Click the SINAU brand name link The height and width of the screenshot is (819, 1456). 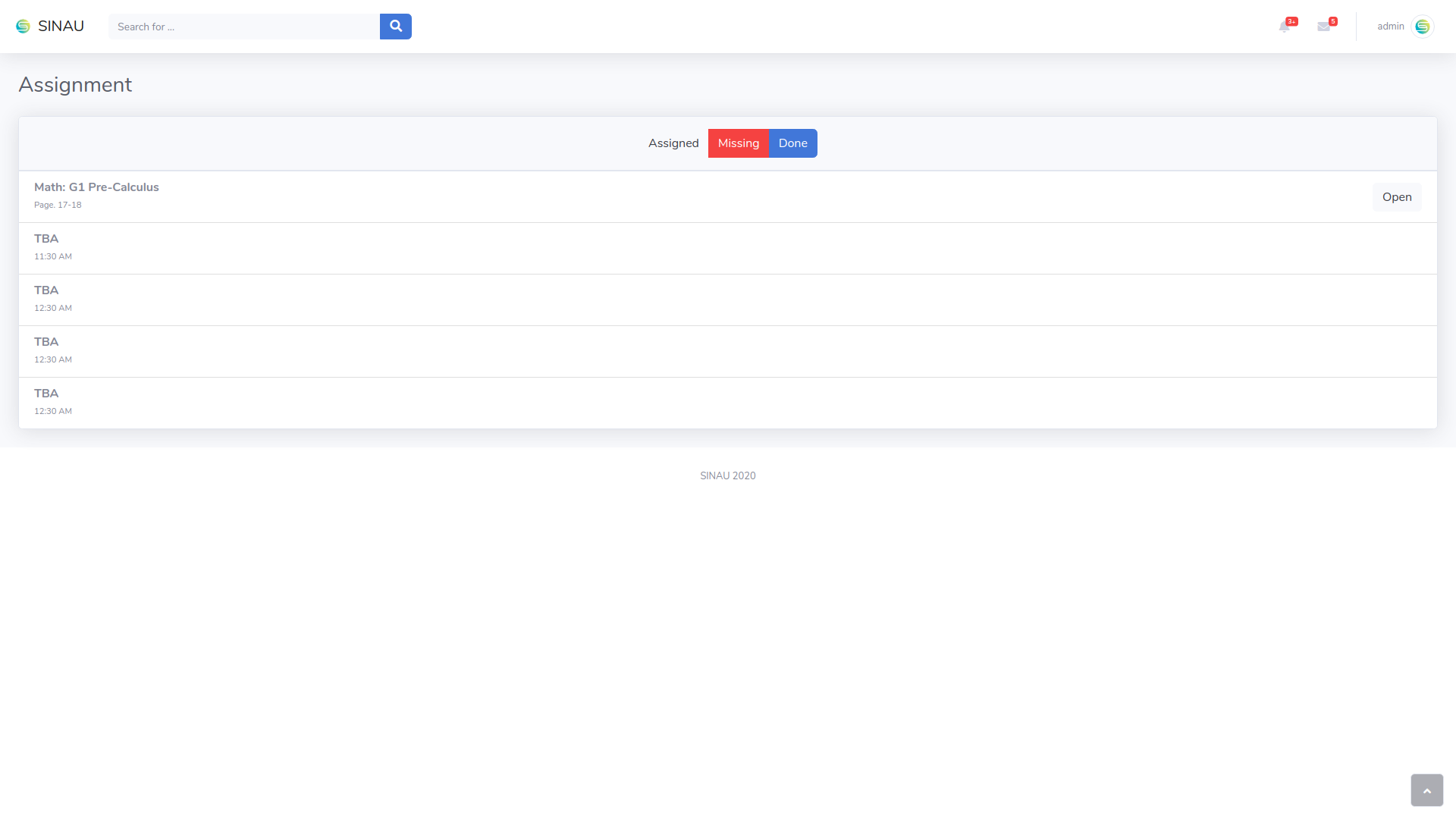tap(61, 27)
